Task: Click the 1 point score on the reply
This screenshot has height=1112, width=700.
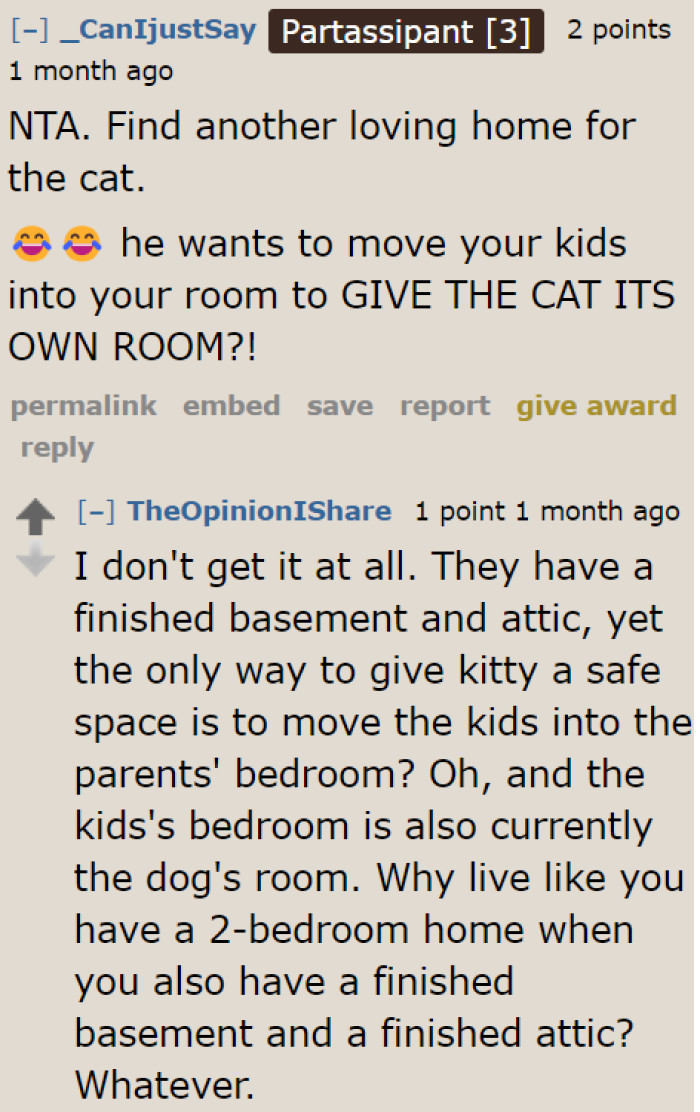Action: point(447,510)
